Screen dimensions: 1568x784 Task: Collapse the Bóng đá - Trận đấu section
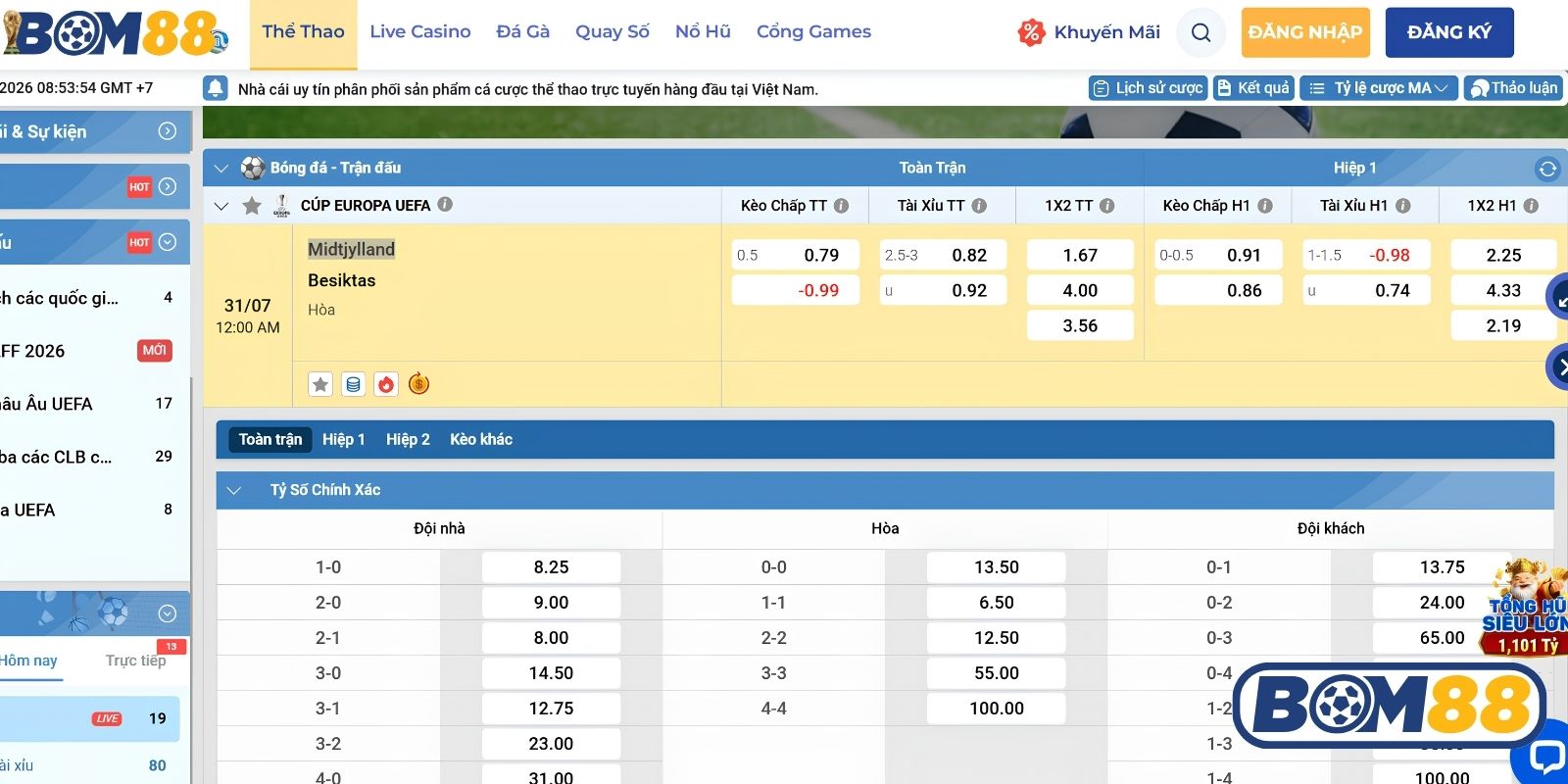click(221, 169)
